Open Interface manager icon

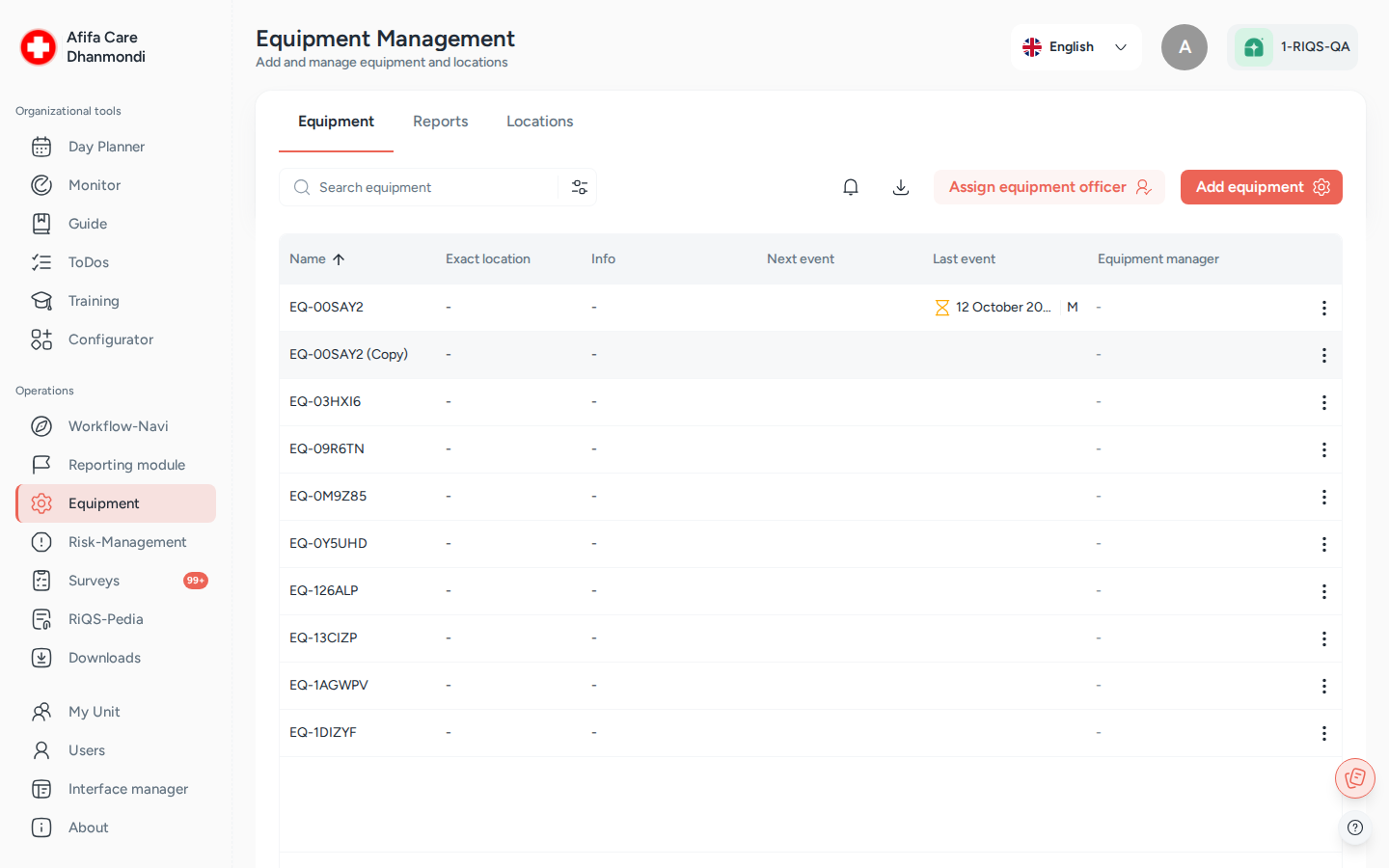41,789
